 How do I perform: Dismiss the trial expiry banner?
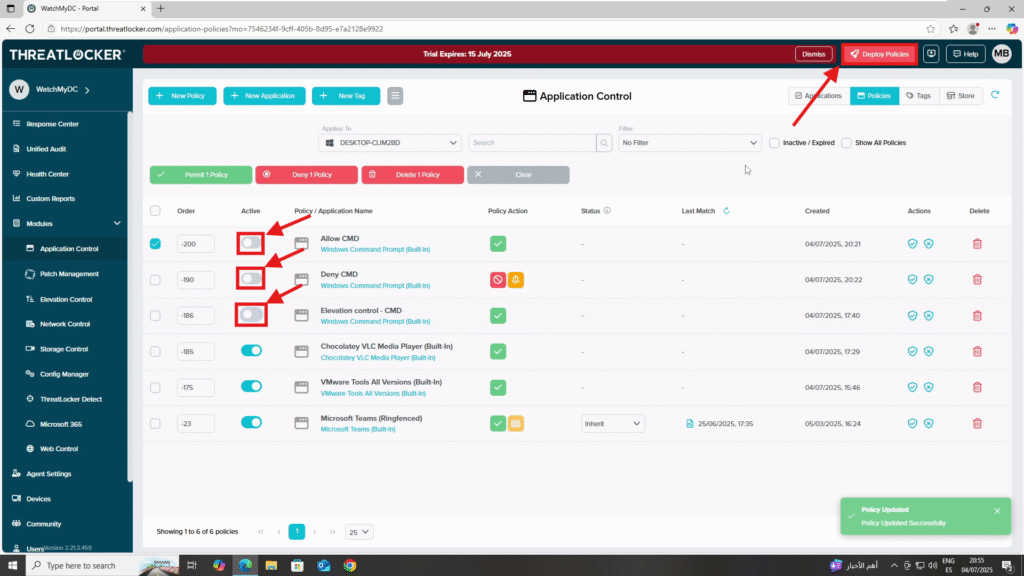point(814,54)
